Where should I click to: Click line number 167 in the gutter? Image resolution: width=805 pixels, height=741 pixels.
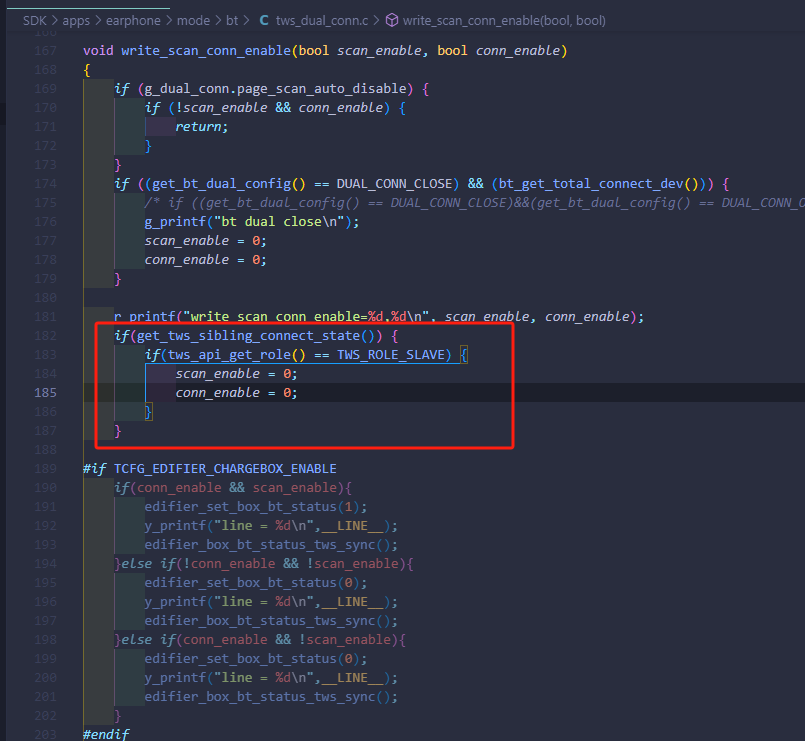45,51
